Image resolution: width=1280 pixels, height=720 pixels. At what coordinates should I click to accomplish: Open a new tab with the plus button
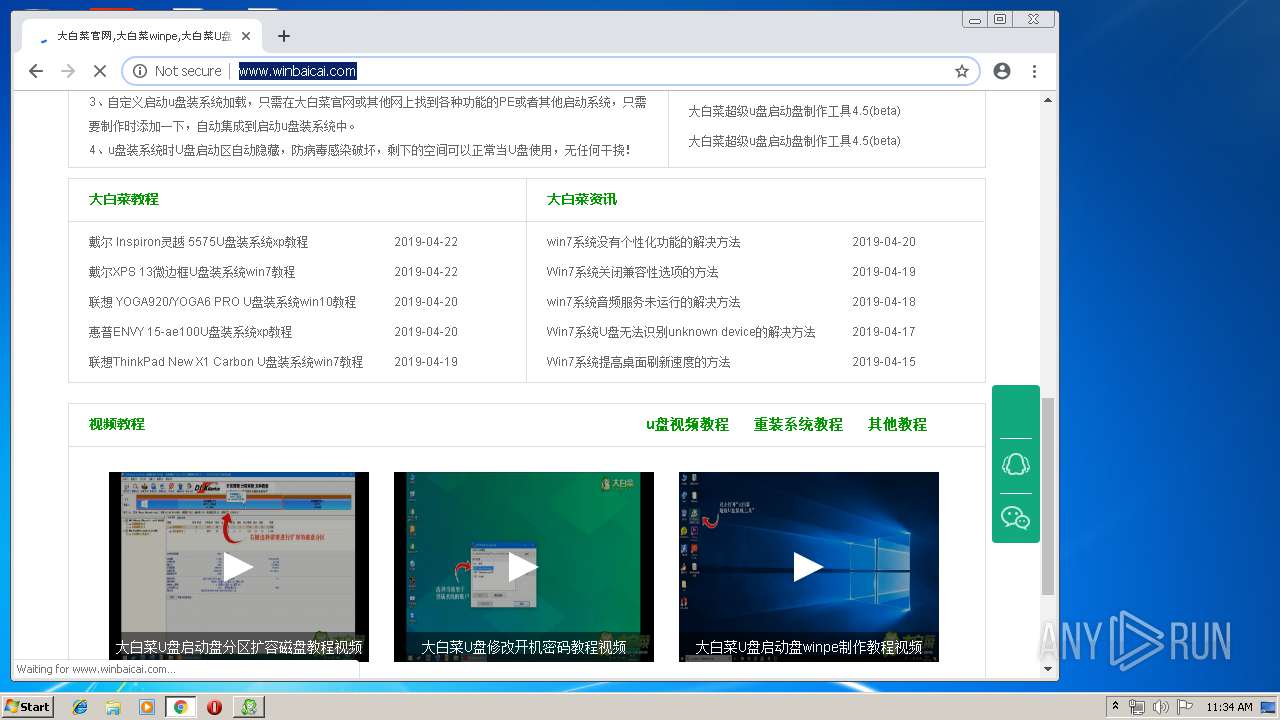coord(284,36)
